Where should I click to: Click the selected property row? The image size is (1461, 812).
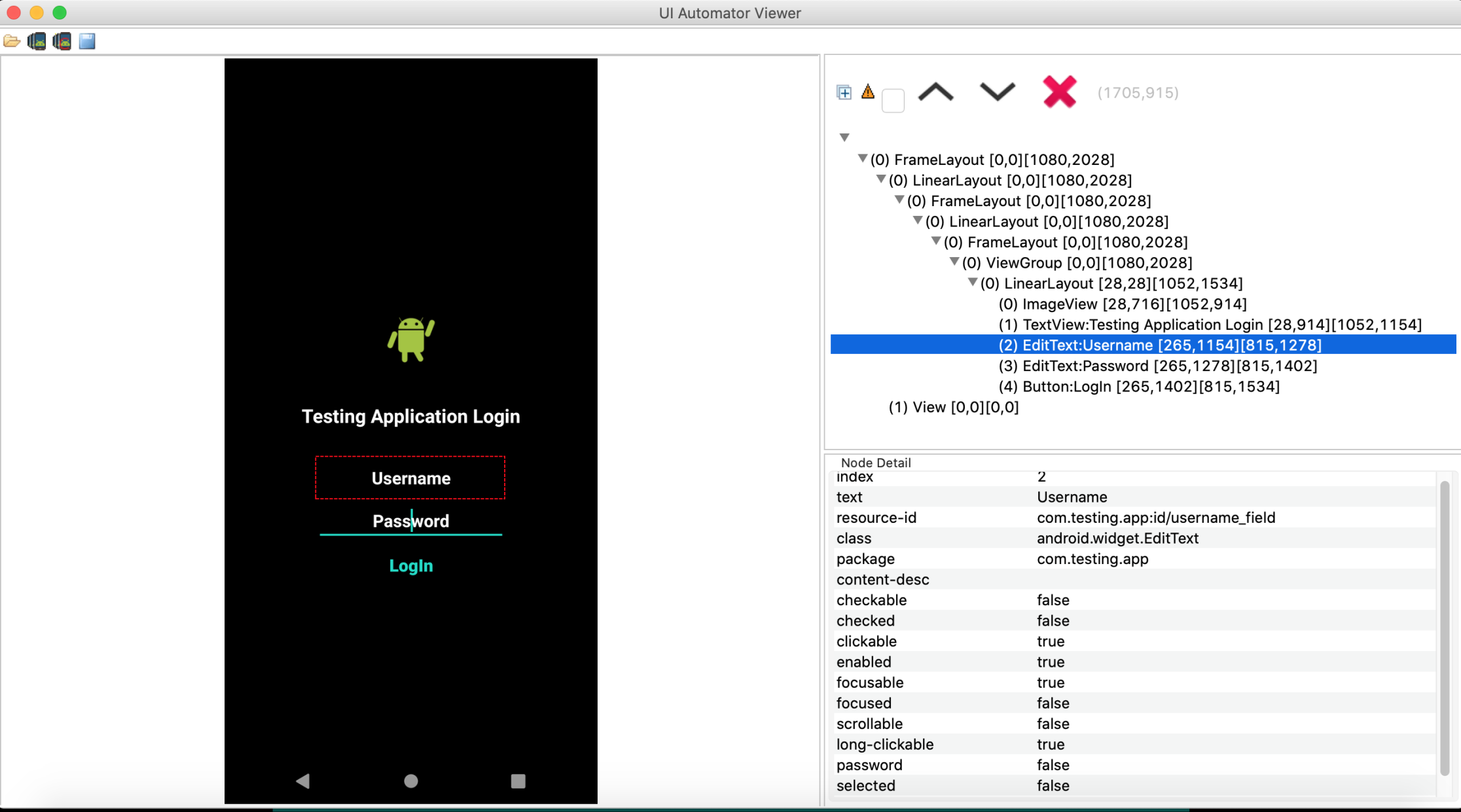coord(1134,786)
